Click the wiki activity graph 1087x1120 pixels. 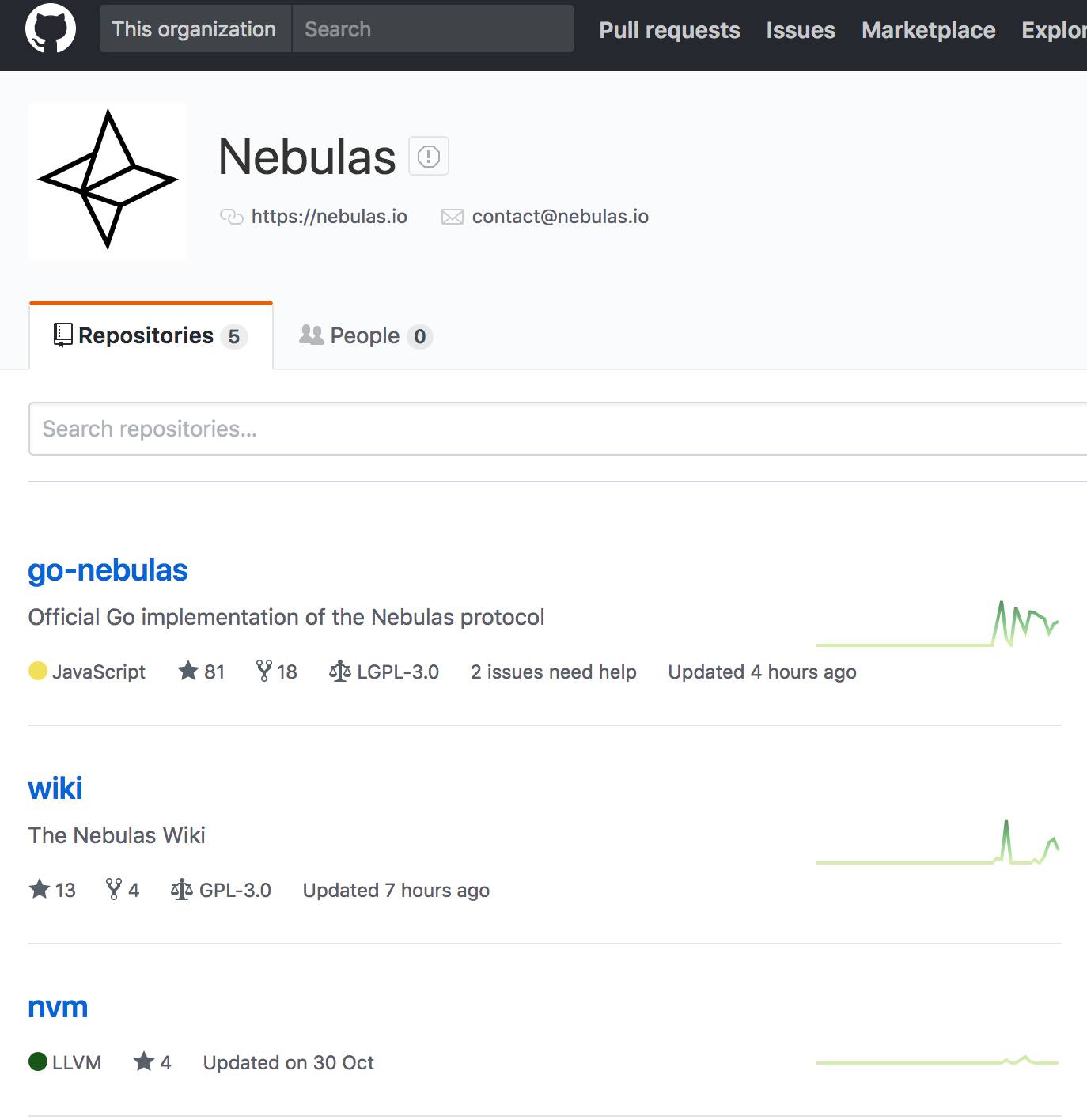[937, 842]
